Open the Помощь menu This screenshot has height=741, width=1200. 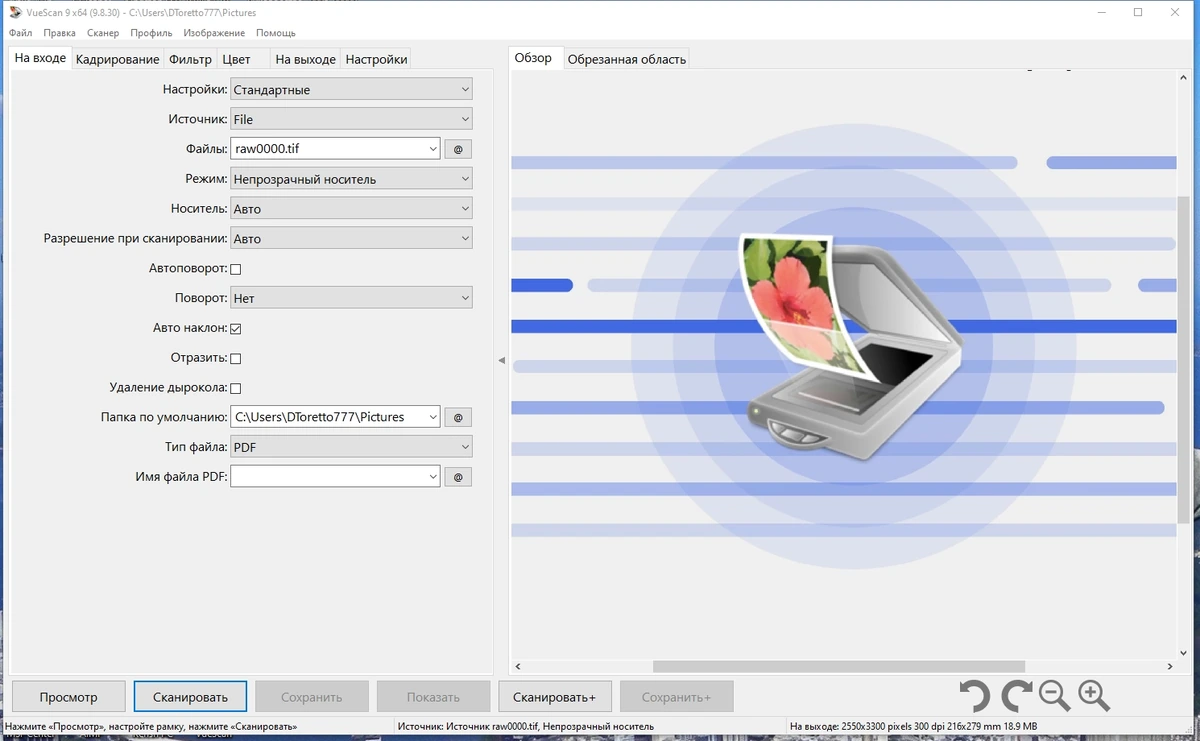tap(276, 33)
